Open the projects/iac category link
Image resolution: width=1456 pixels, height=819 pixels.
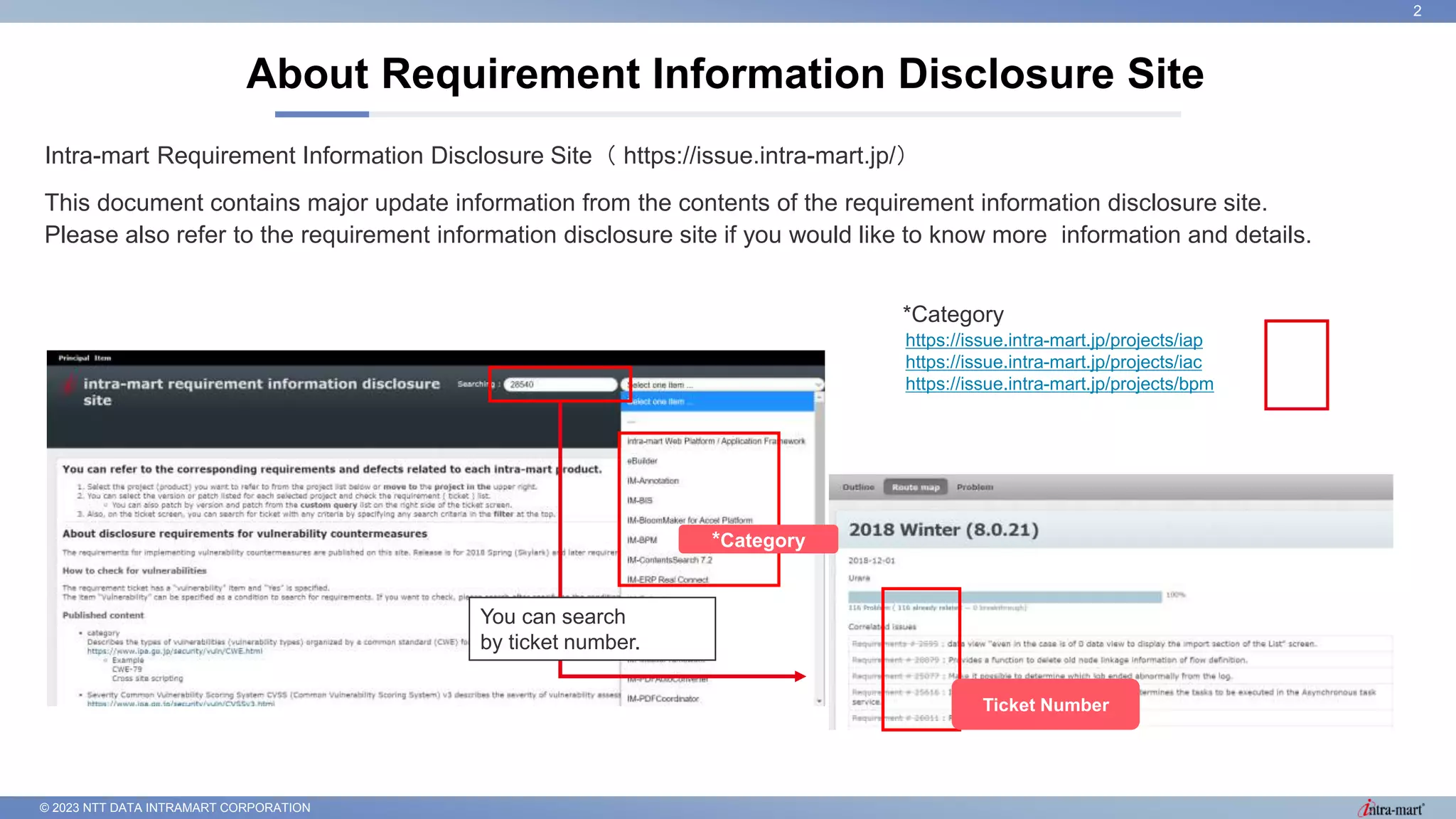tap(1054, 363)
